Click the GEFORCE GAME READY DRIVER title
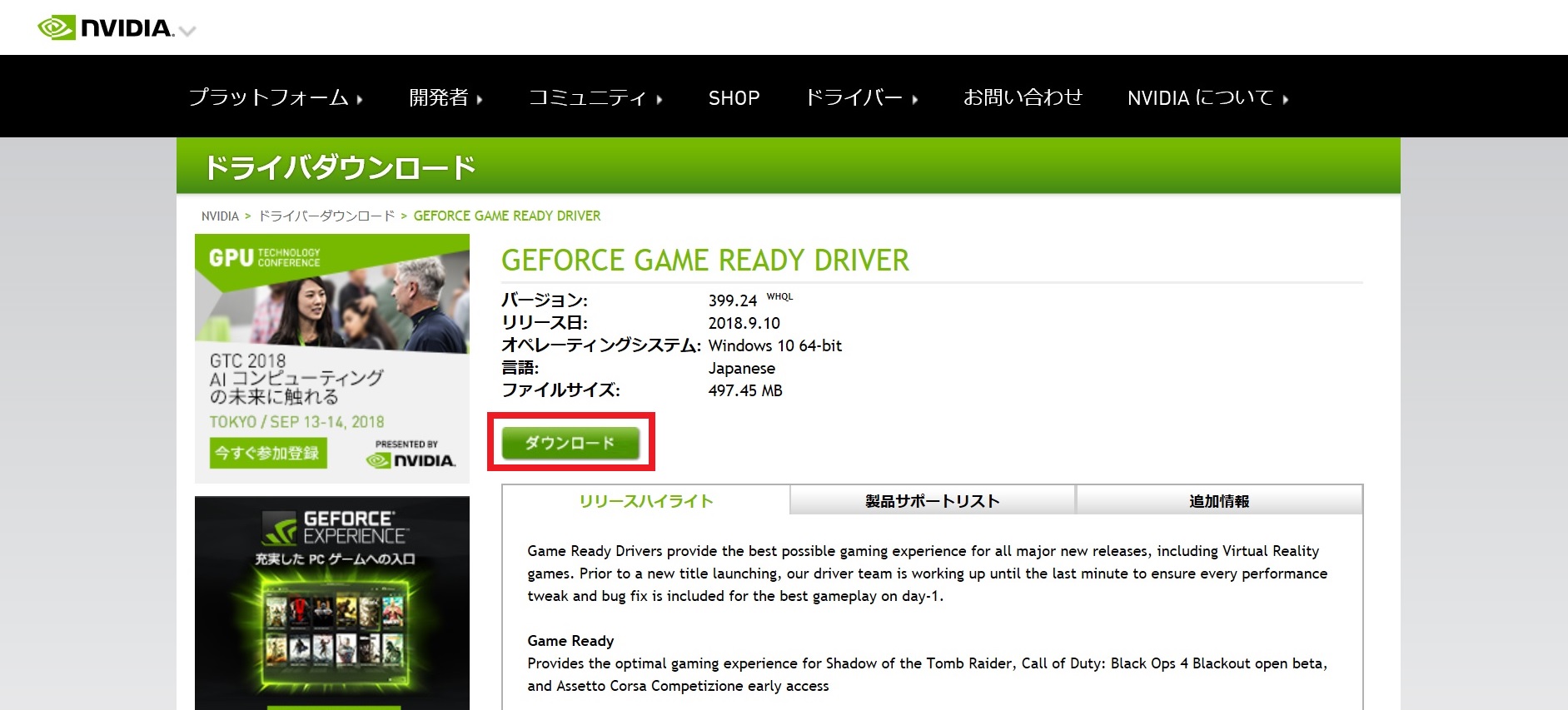Screen dimensions: 1568x710 [x=705, y=261]
